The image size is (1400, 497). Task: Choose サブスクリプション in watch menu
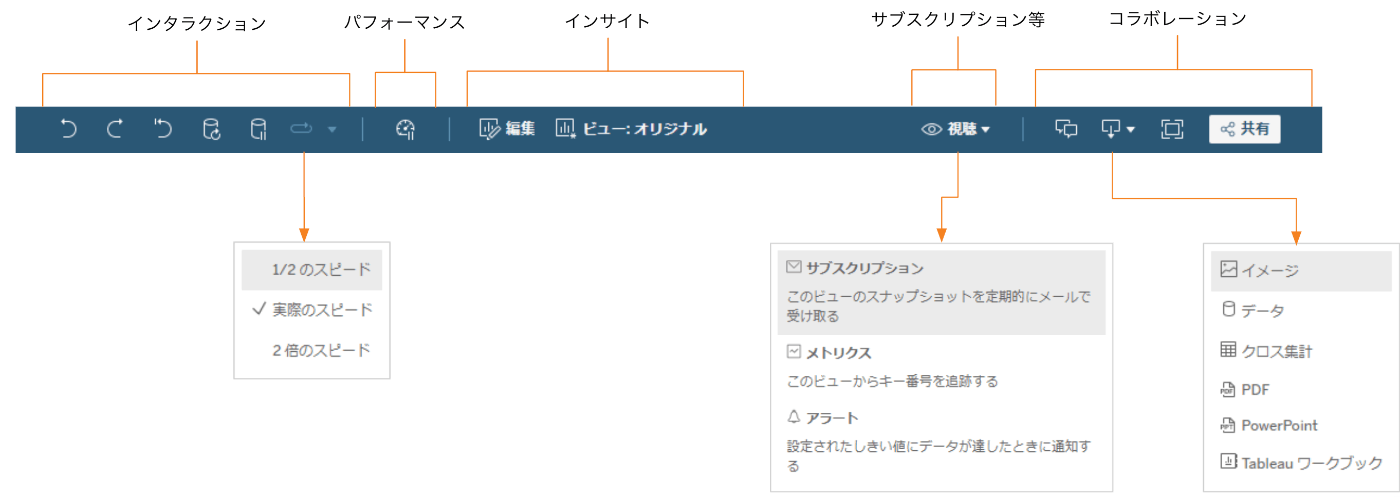click(x=941, y=291)
